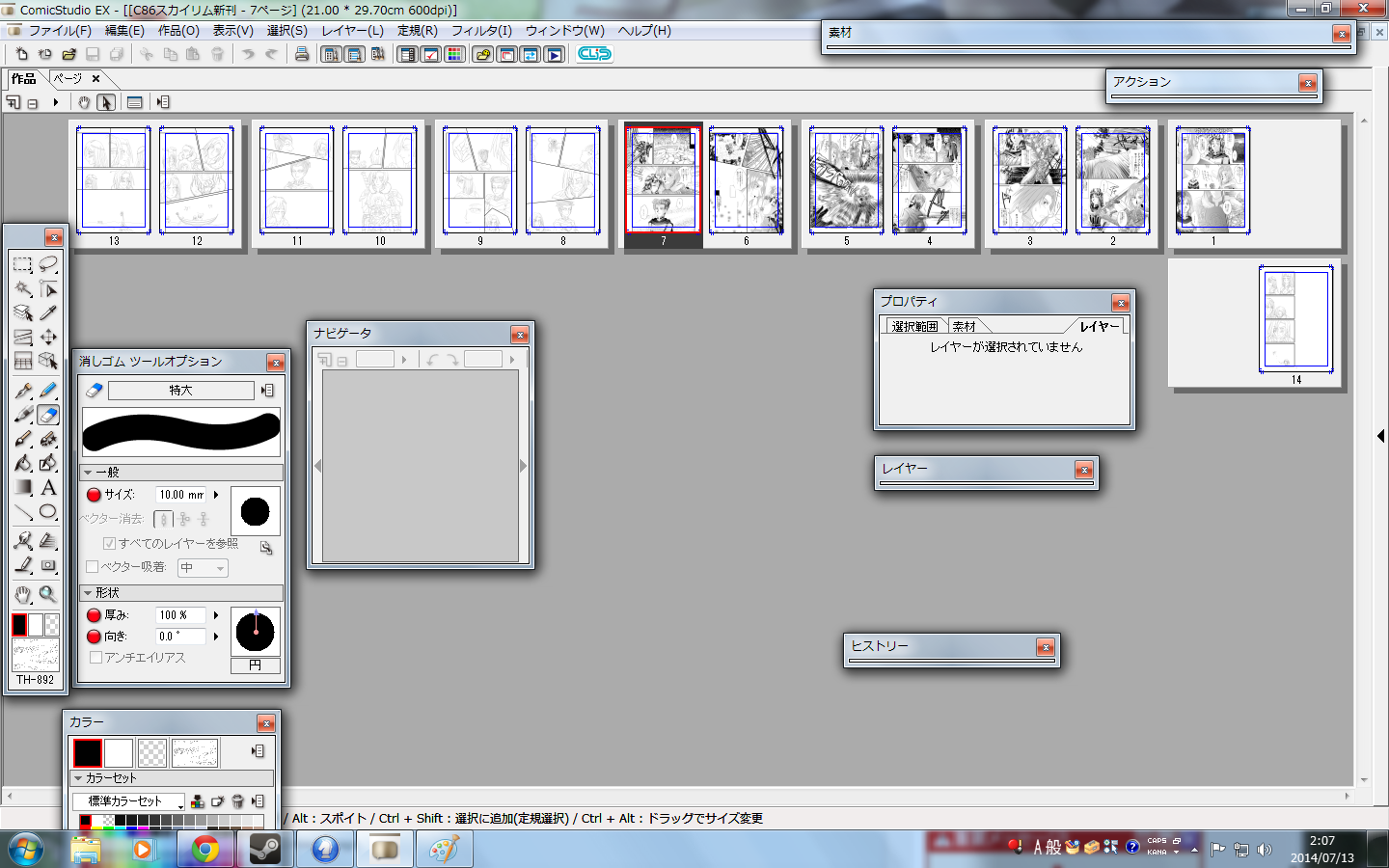
Task: Select the black foreground swatch in Color panel
Action: point(88,752)
